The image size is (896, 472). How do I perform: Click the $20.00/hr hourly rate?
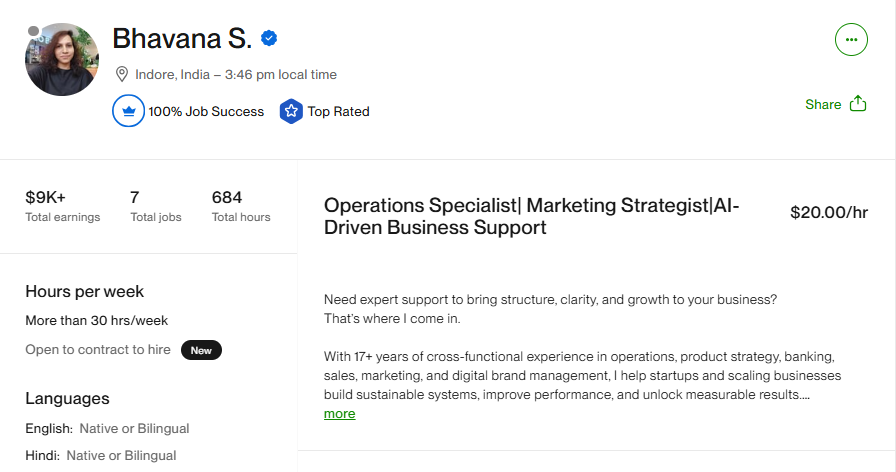point(829,212)
